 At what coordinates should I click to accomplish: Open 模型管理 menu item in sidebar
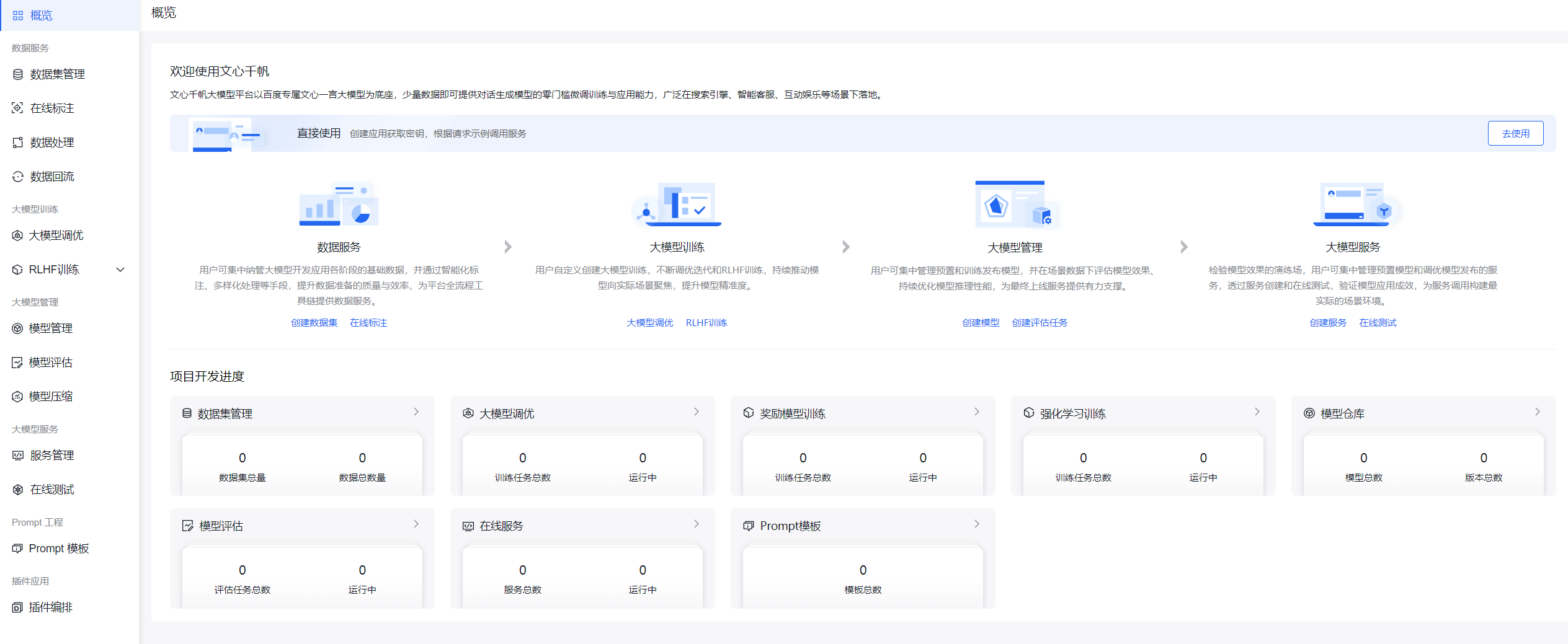pos(69,329)
